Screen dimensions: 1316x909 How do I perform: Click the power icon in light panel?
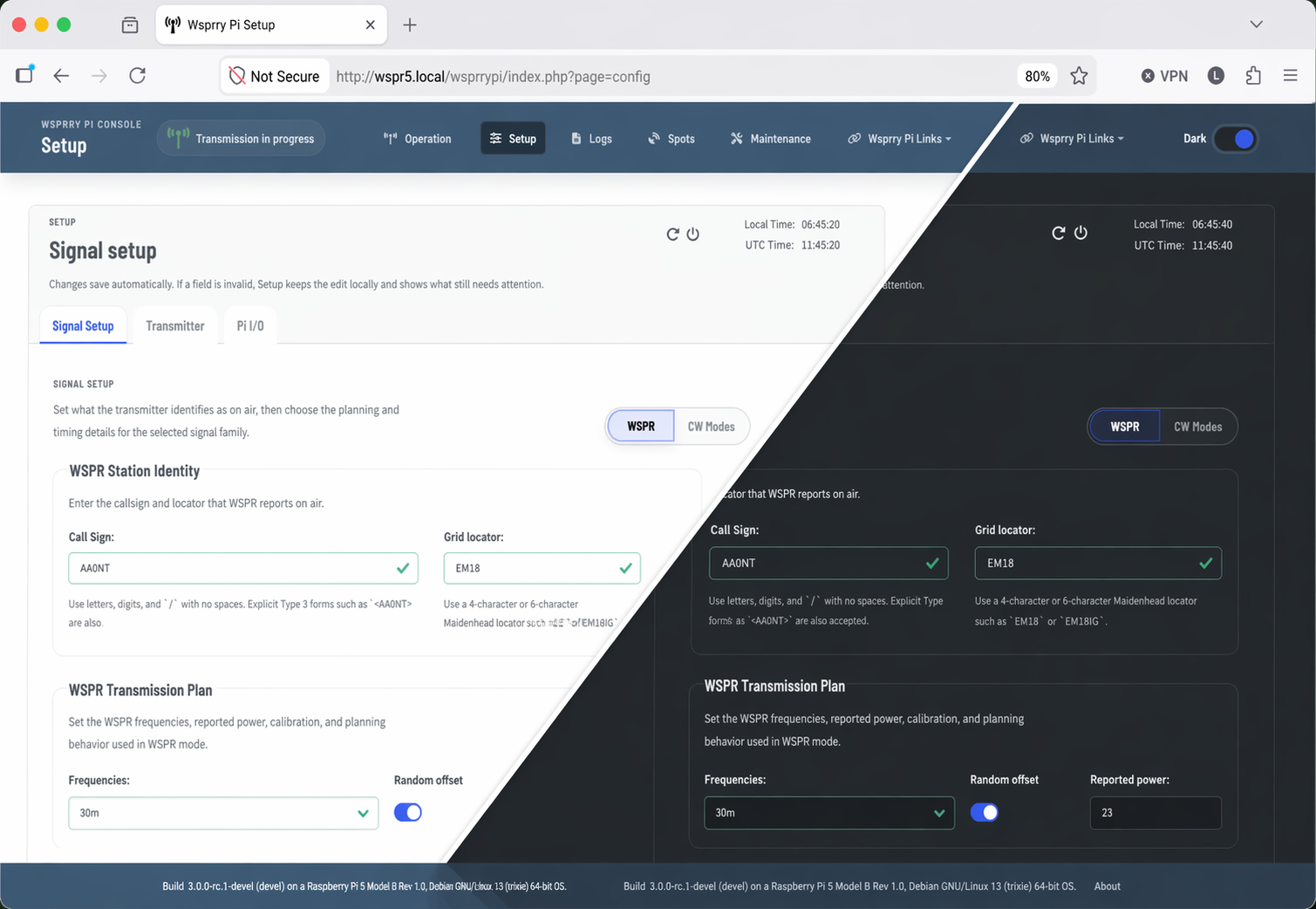pyautogui.click(x=692, y=234)
